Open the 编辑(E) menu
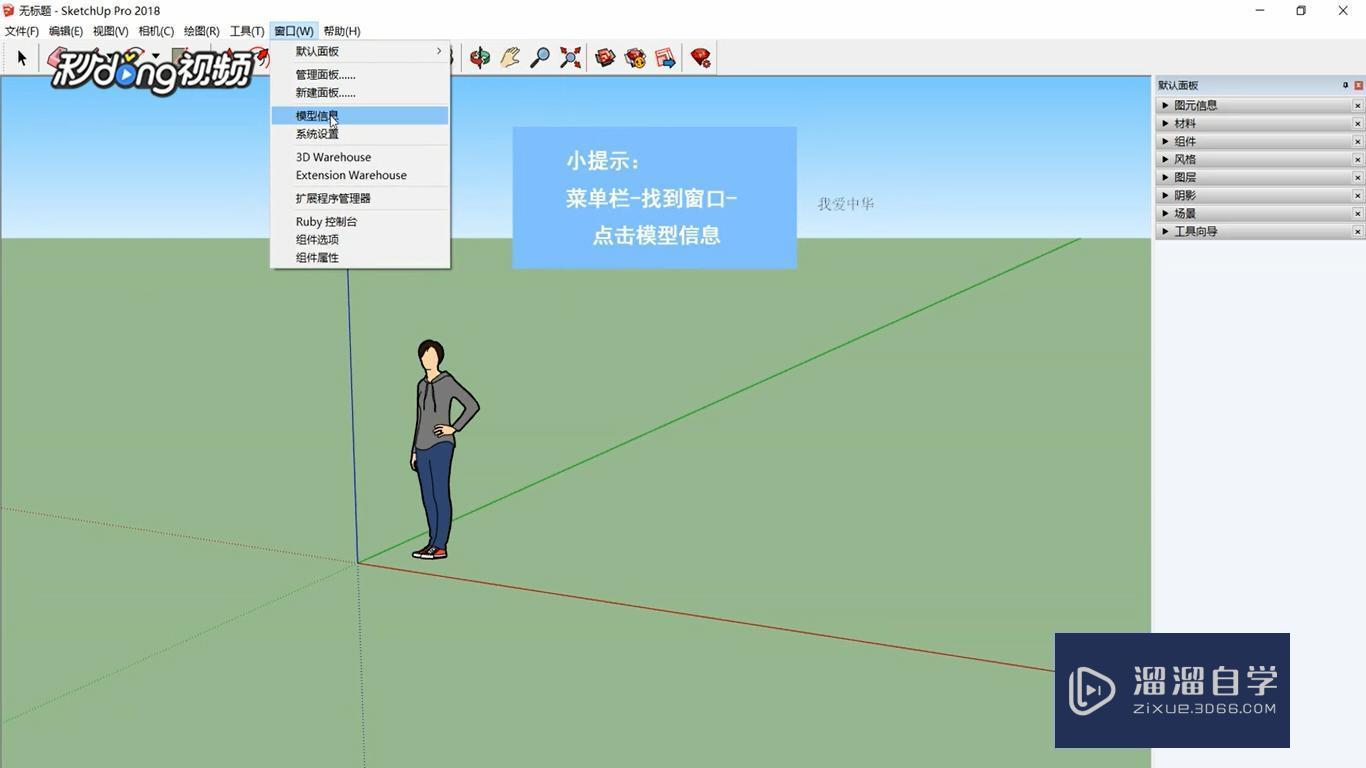The height and width of the screenshot is (768, 1366). pyautogui.click(x=66, y=31)
